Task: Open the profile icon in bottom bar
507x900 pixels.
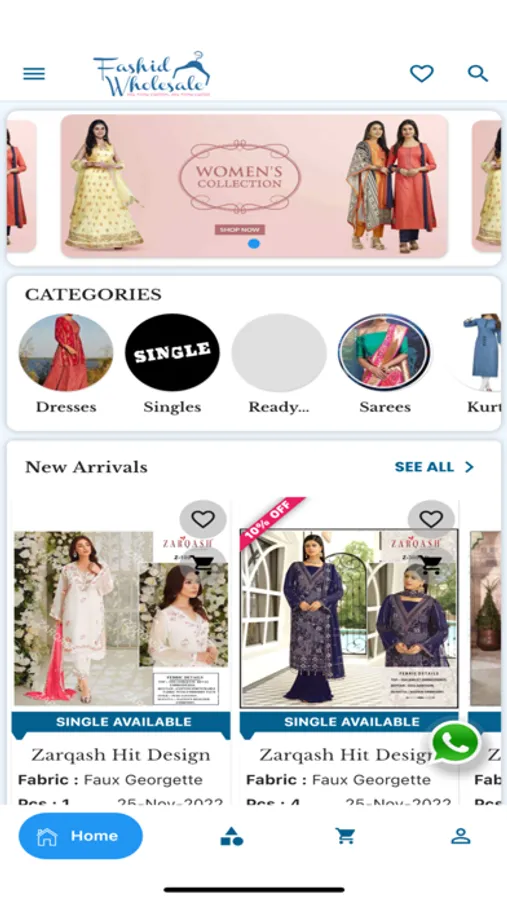Action: (460, 836)
